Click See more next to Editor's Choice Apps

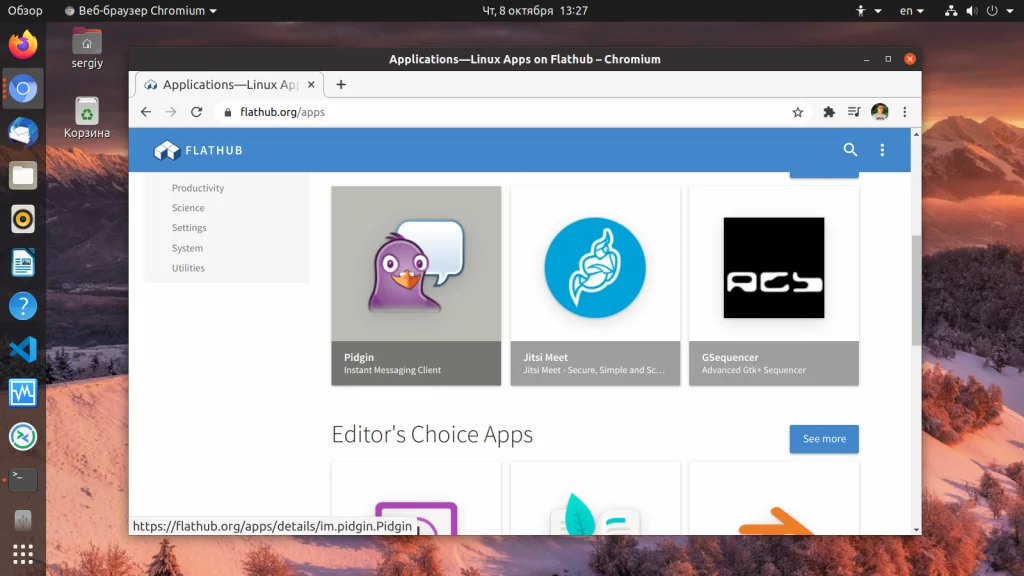click(x=824, y=439)
